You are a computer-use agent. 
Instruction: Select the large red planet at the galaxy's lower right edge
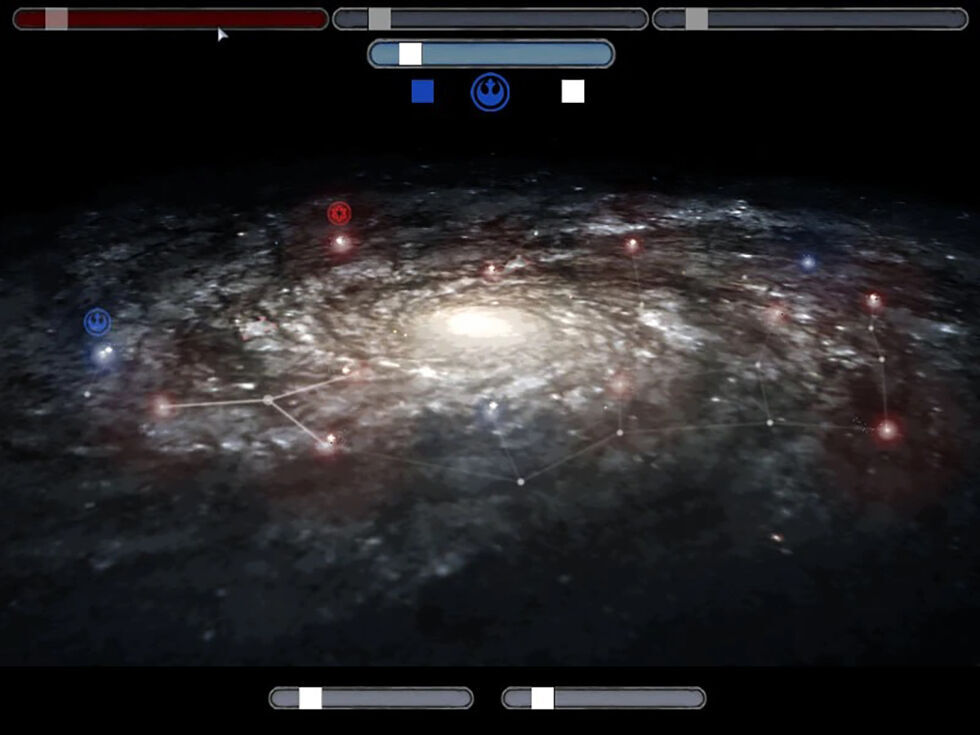tap(887, 430)
